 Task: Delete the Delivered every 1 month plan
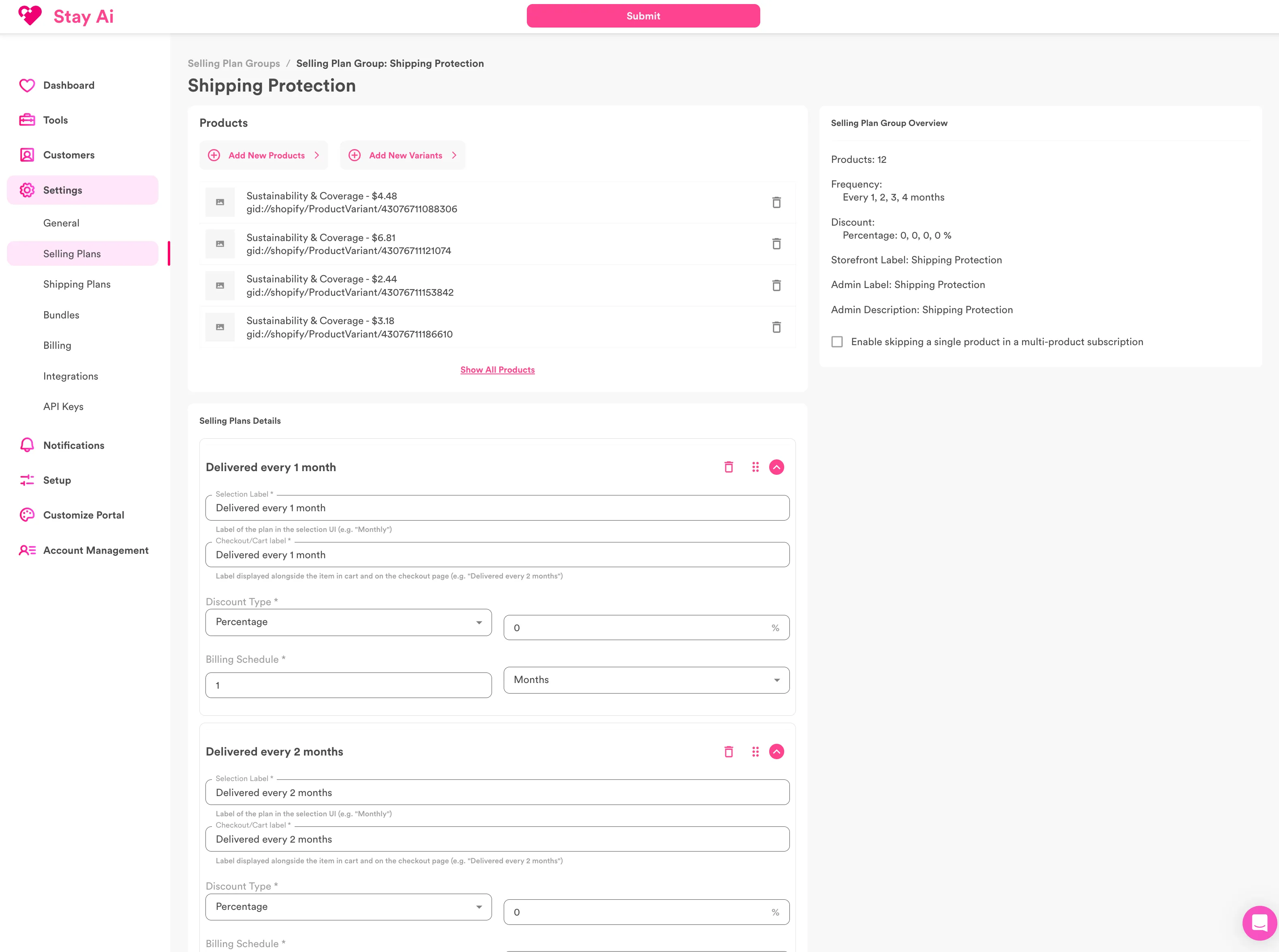pos(729,467)
